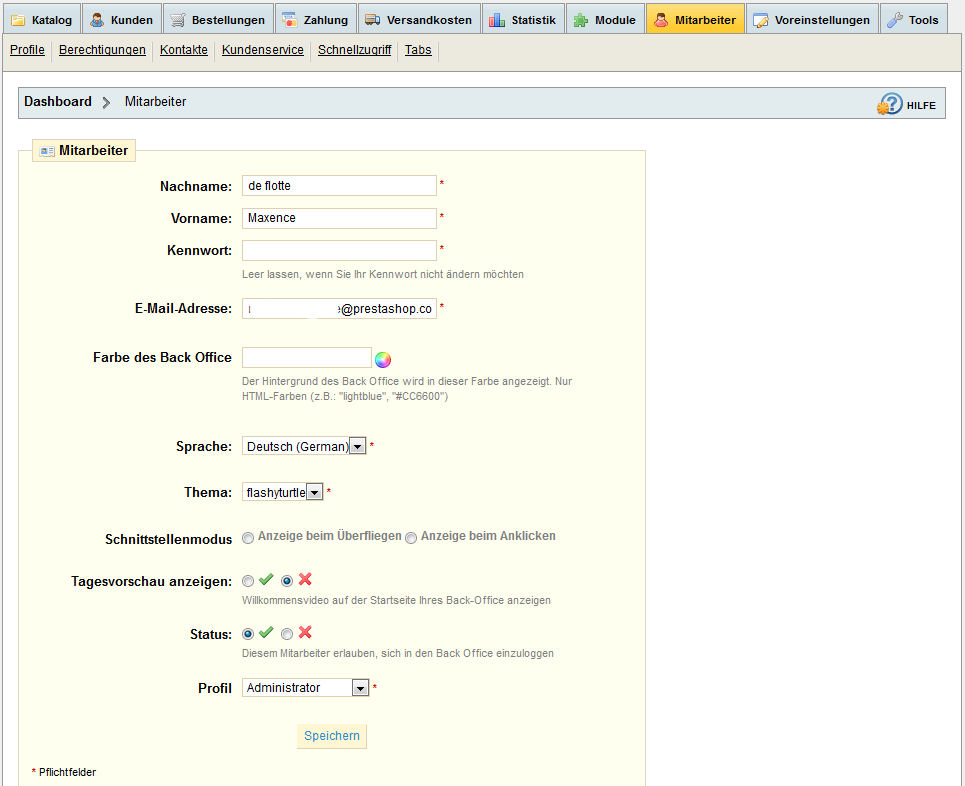
Task: Click green checkmark next to Status
Action: pyautogui.click(x=266, y=632)
